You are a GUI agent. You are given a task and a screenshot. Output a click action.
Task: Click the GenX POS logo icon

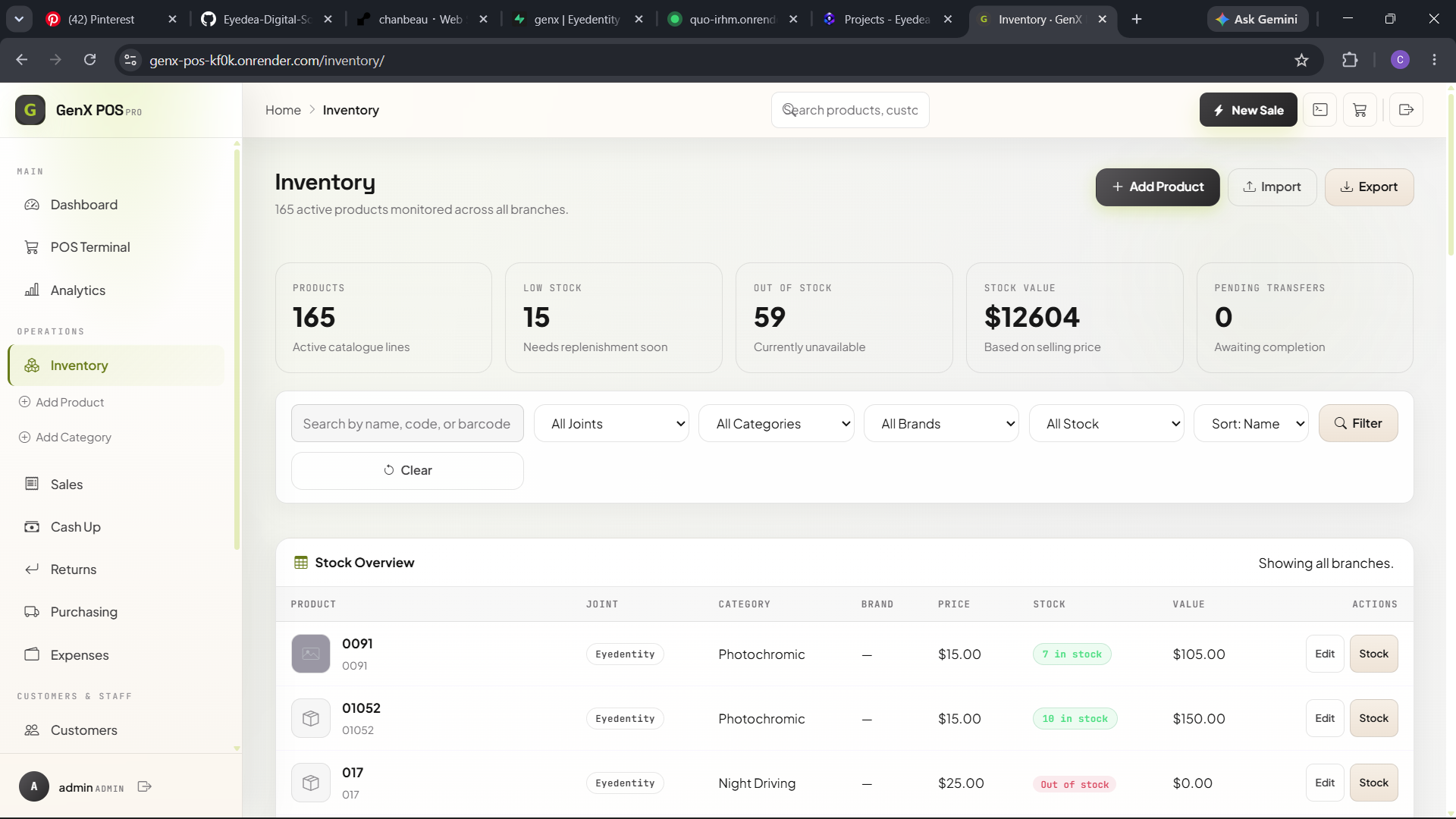[x=30, y=110]
